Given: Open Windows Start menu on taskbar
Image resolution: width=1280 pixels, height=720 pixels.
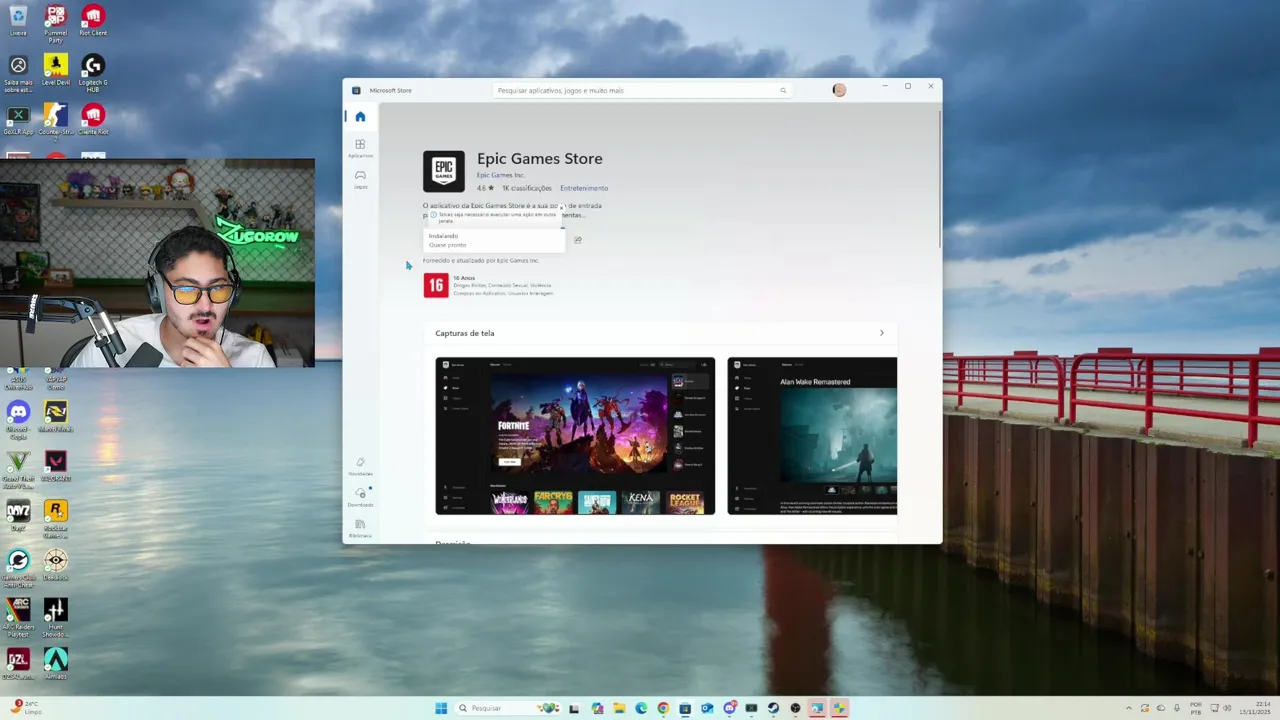Looking at the screenshot, I should click(x=441, y=708).
